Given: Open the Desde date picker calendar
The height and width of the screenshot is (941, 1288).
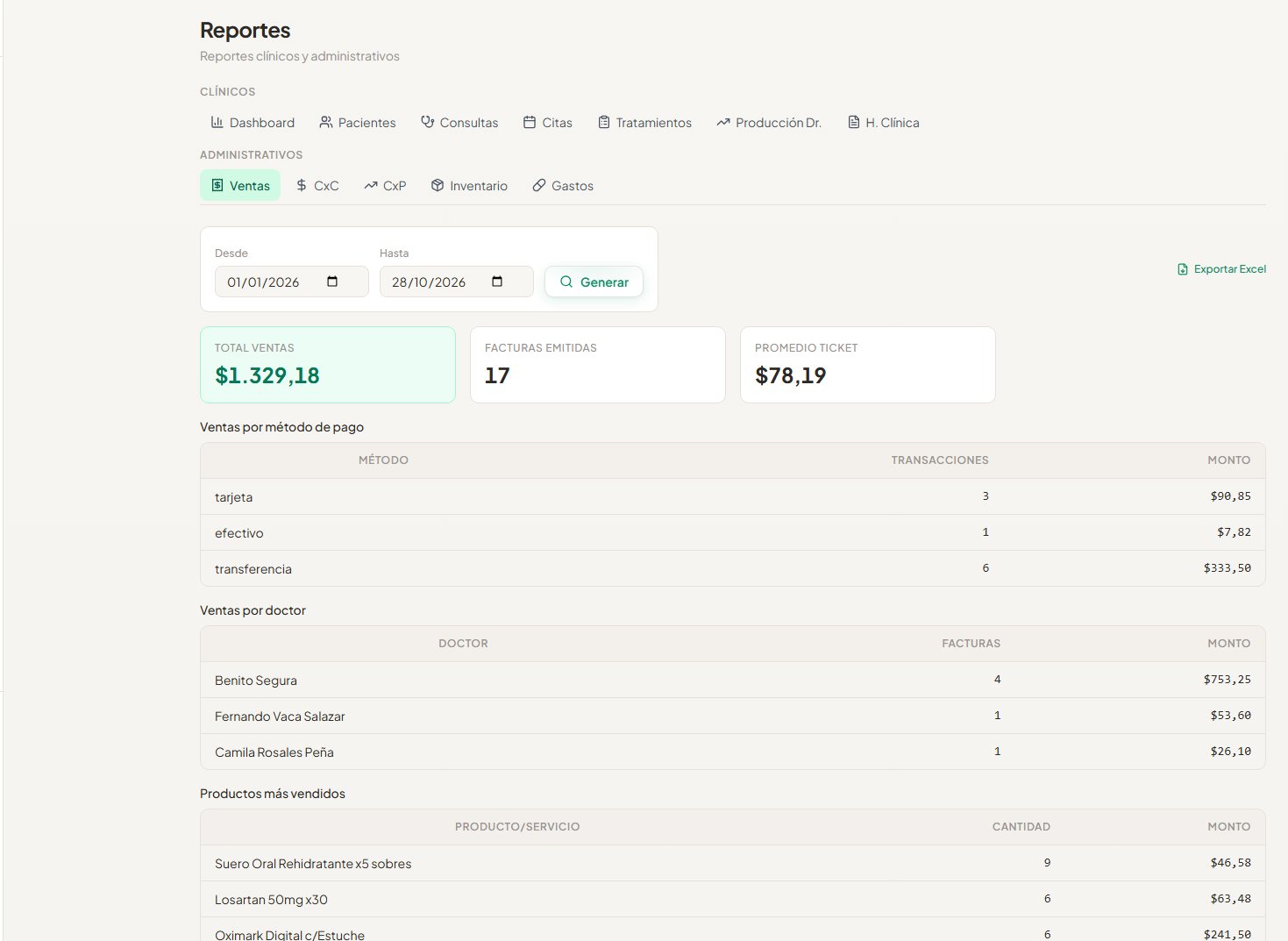Looking at the screenshot, I should [x=332, y=282].
